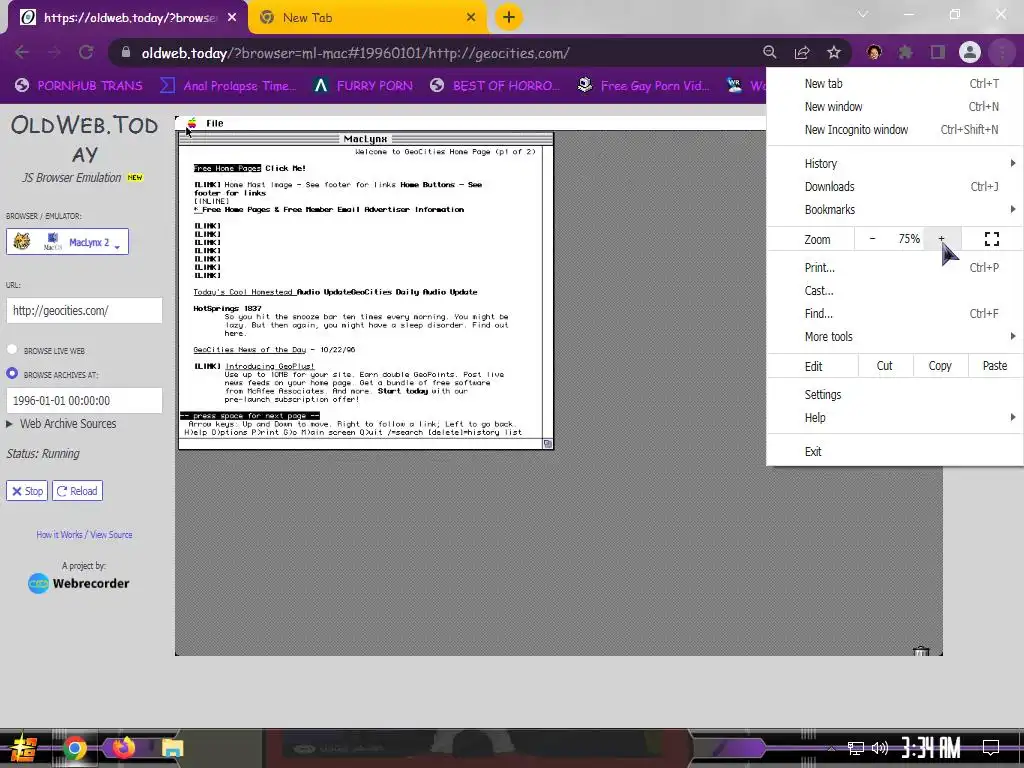1024x768 pixels.
Task: Choose Find... from the Chrome menu
Action: tap(895, 314)
